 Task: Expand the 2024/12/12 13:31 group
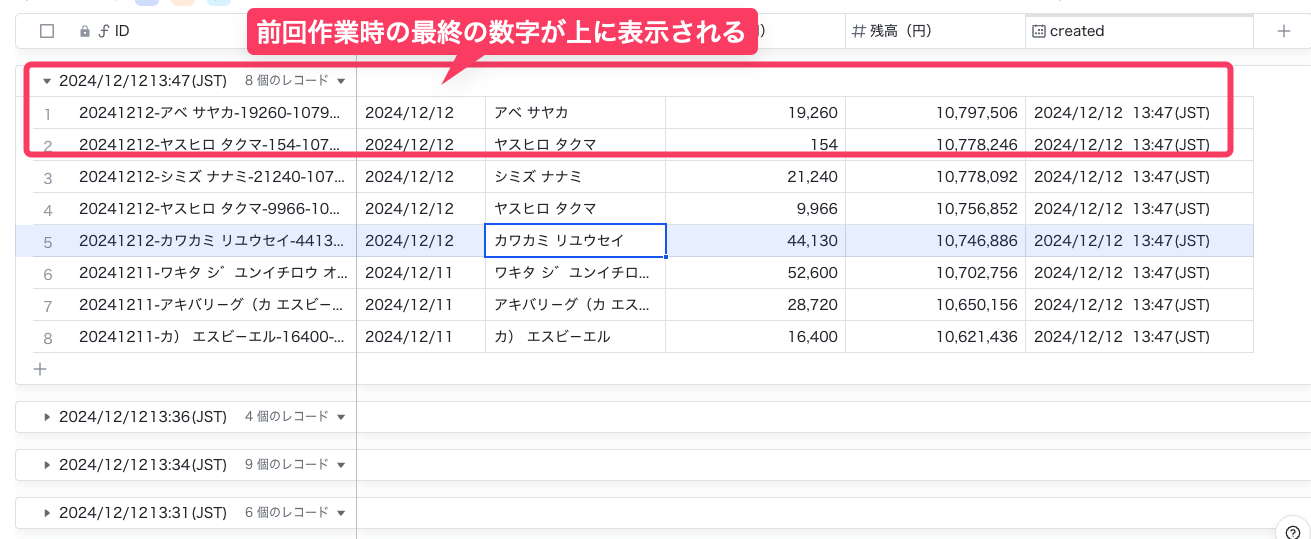(x=47, y=513)
